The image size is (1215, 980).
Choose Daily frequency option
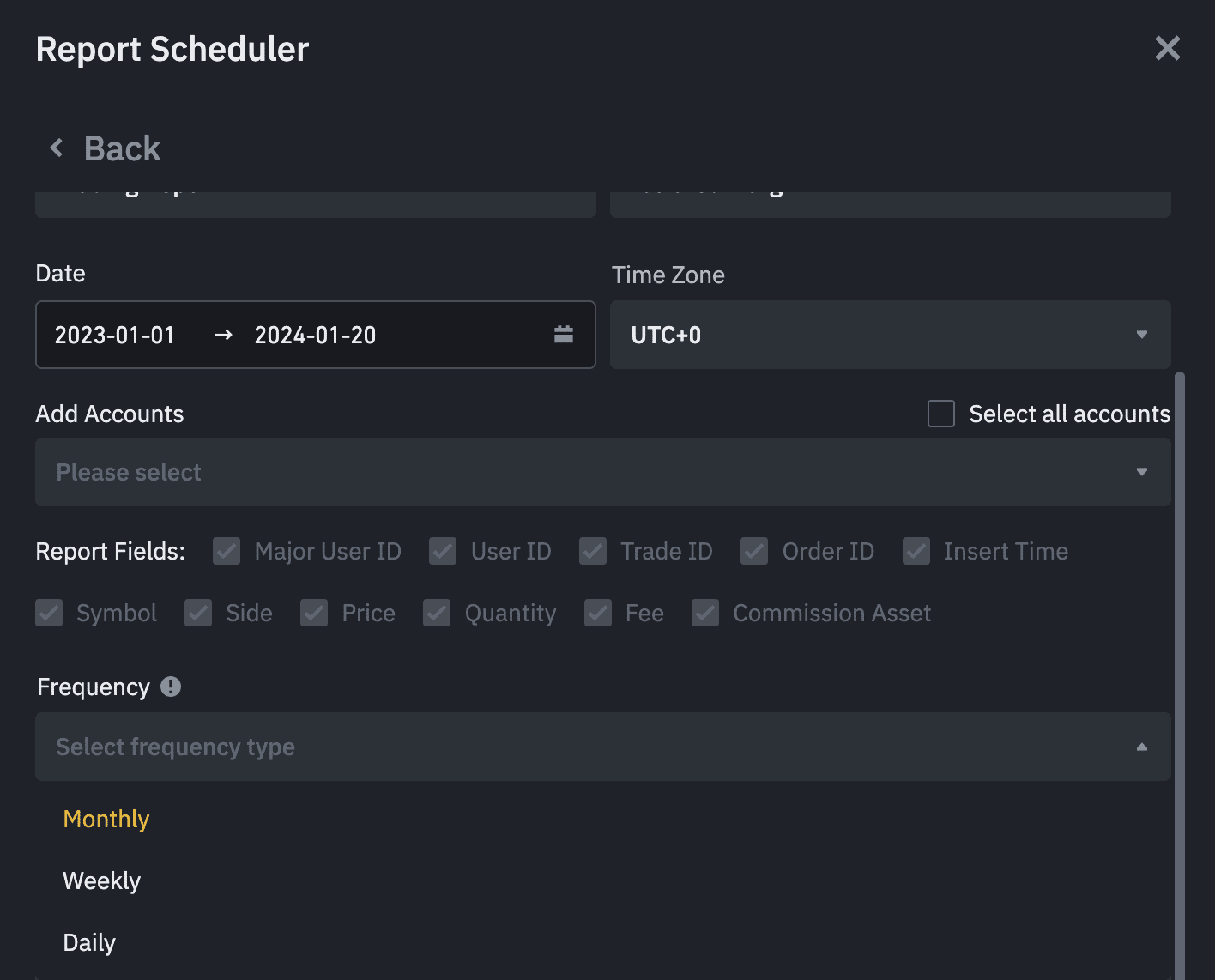click(89, 942)
